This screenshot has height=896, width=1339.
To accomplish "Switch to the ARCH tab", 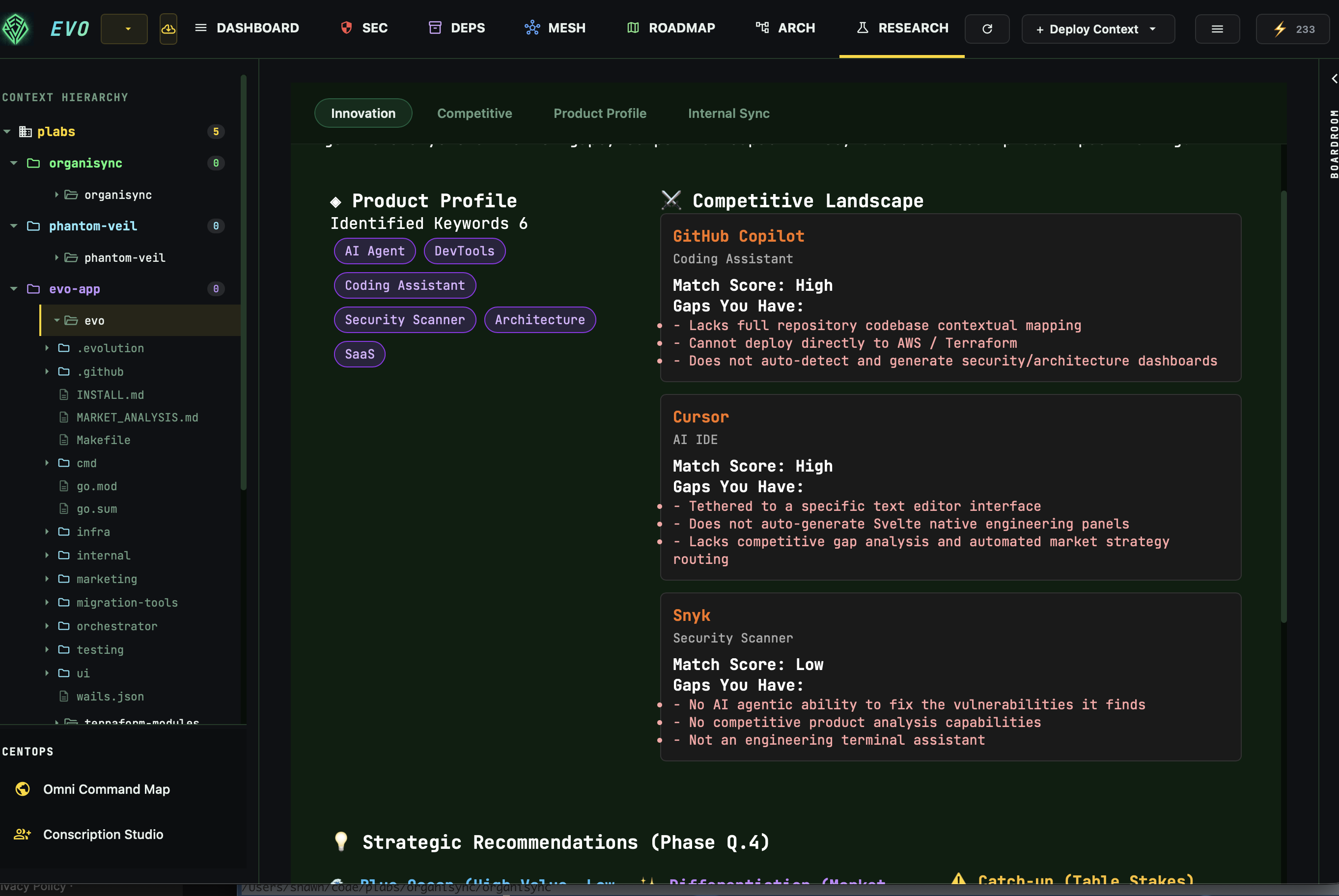I will point(785,28).
